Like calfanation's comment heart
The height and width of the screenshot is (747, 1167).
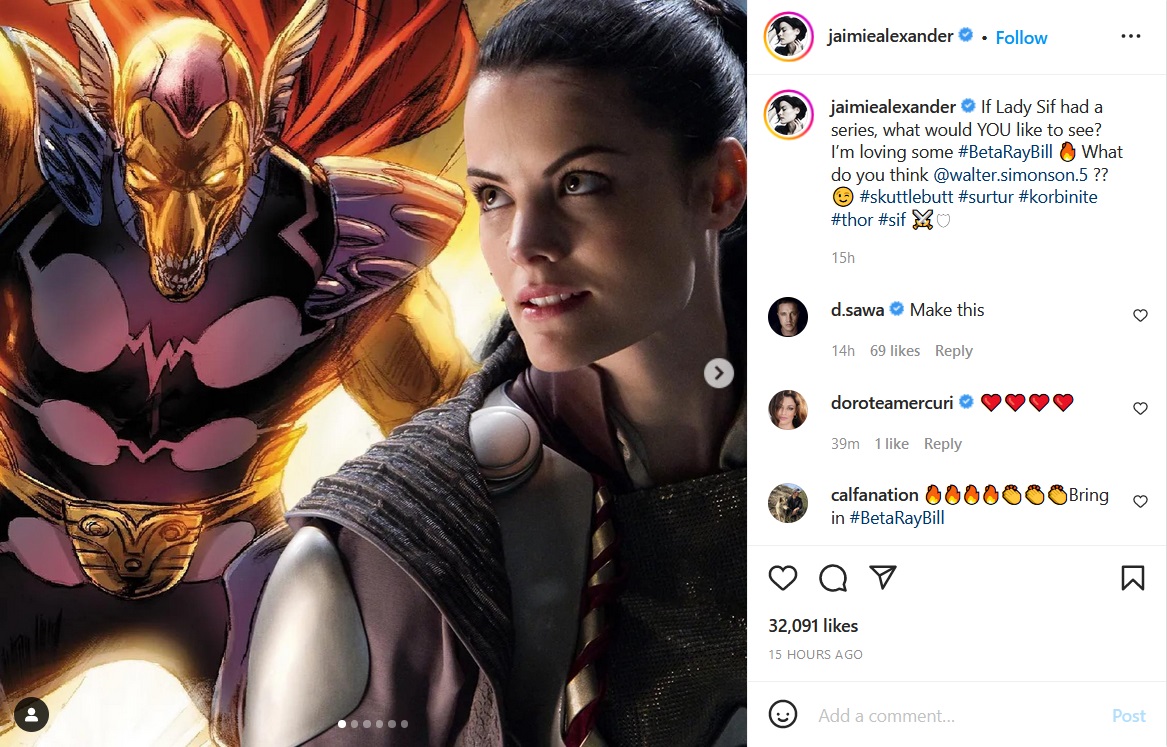pos(1140,501)
